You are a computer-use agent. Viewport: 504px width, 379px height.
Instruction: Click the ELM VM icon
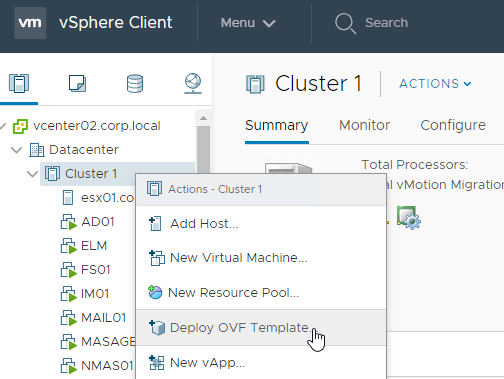(69, 246)
